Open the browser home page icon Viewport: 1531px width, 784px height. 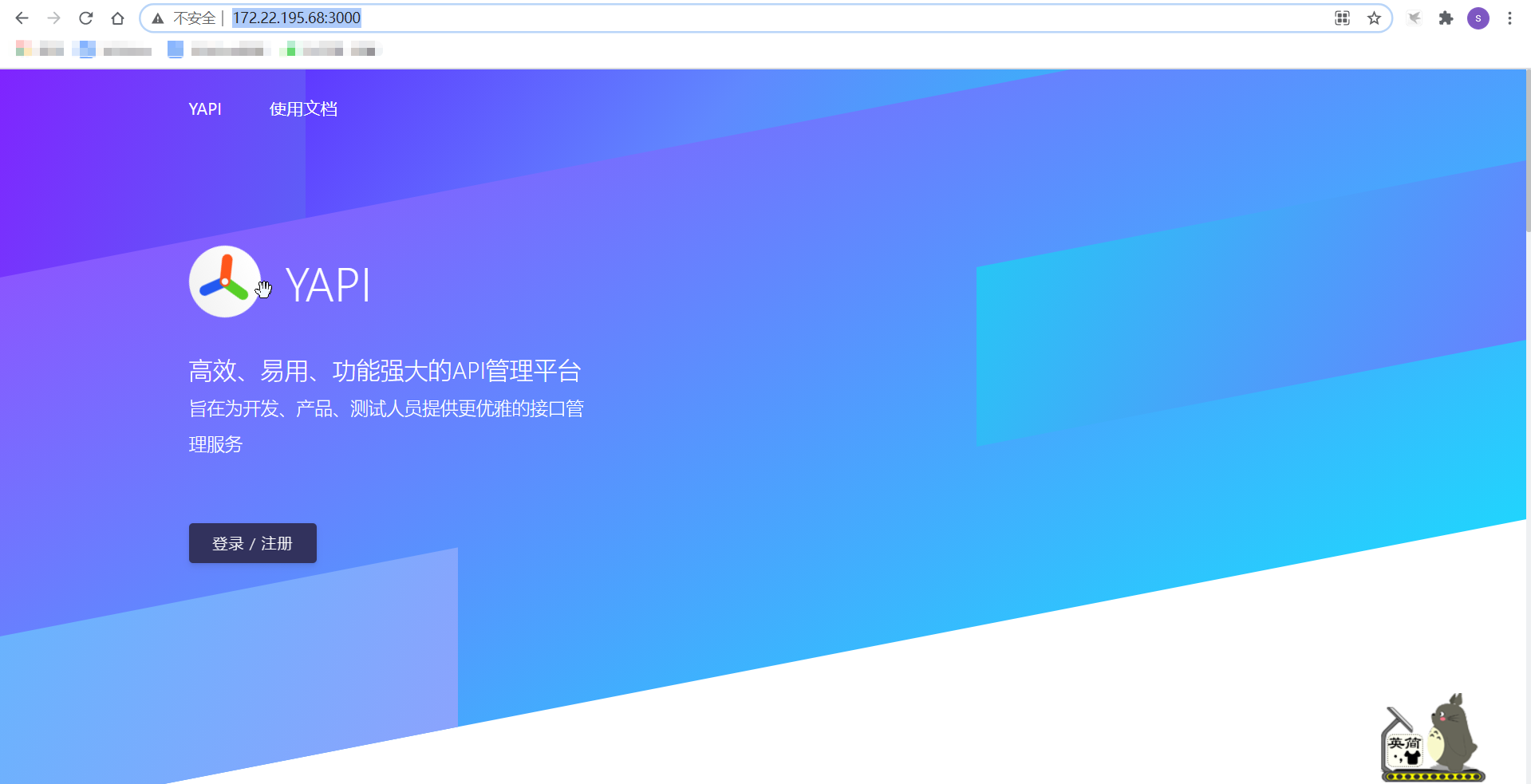pyautogui.click(x=118, y=18)
